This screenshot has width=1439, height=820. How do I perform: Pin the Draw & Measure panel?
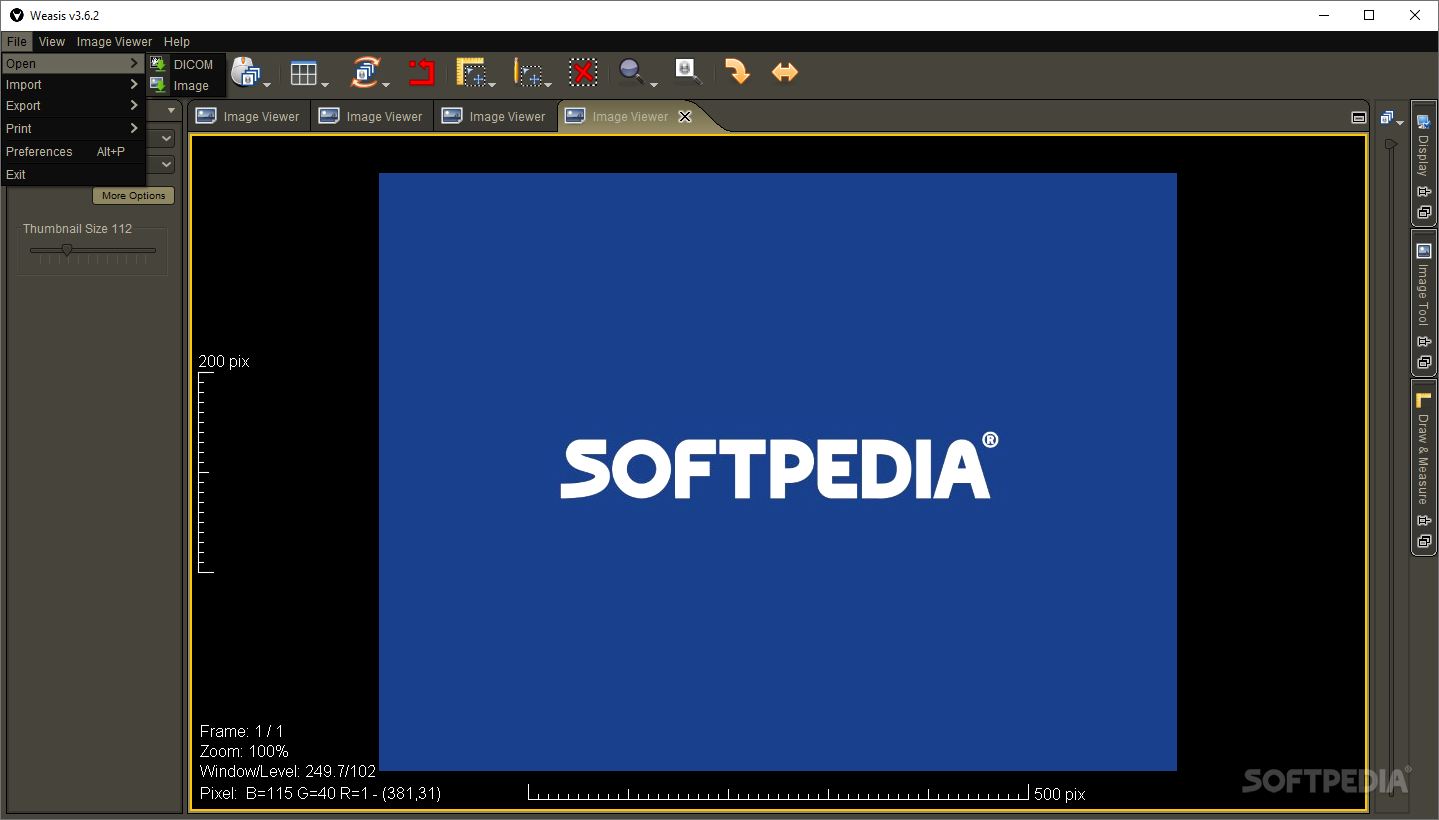pyautogui.click(x=1424, y=520)
